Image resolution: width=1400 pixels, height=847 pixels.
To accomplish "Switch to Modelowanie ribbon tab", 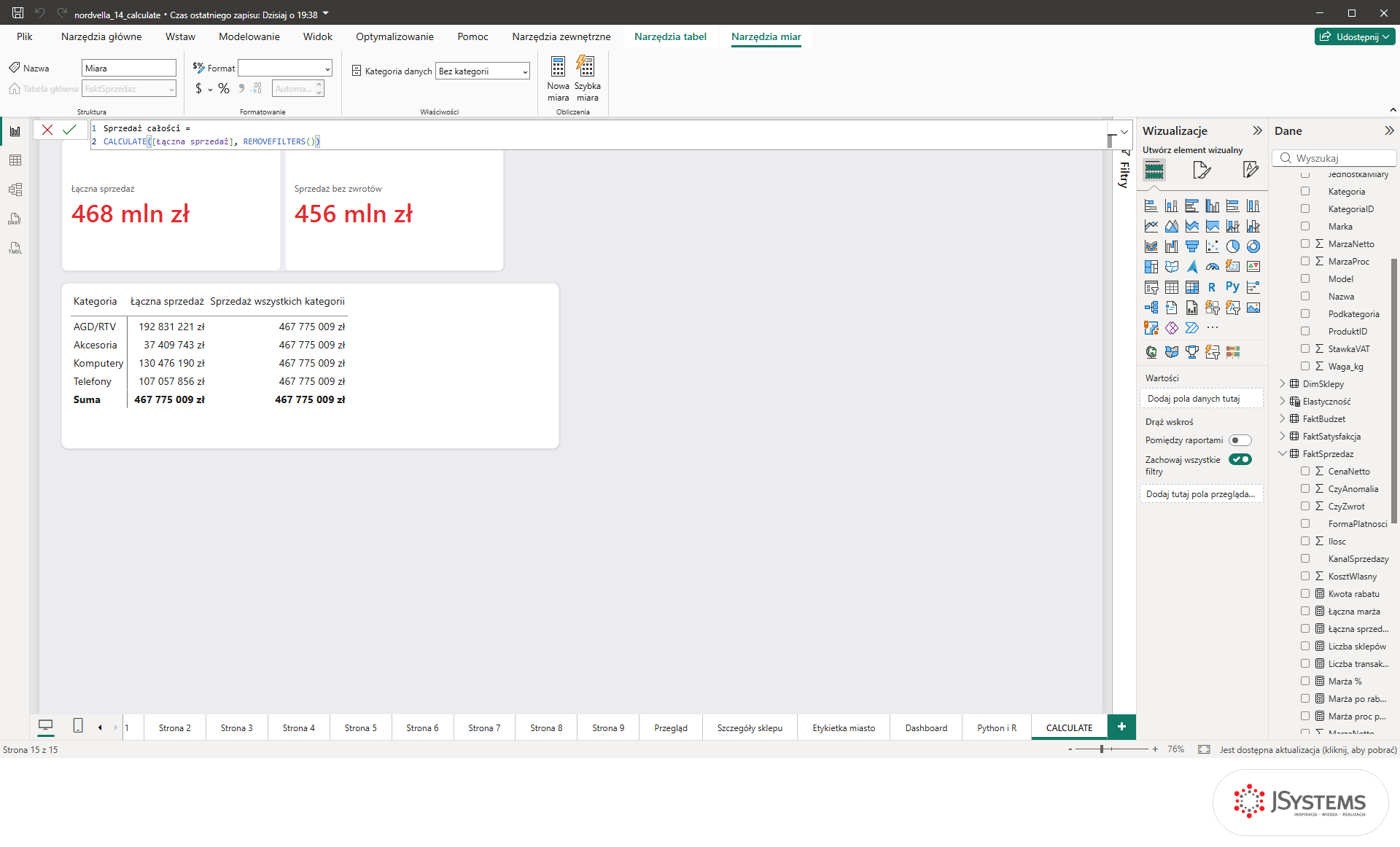I will click(x=249, y=36).
